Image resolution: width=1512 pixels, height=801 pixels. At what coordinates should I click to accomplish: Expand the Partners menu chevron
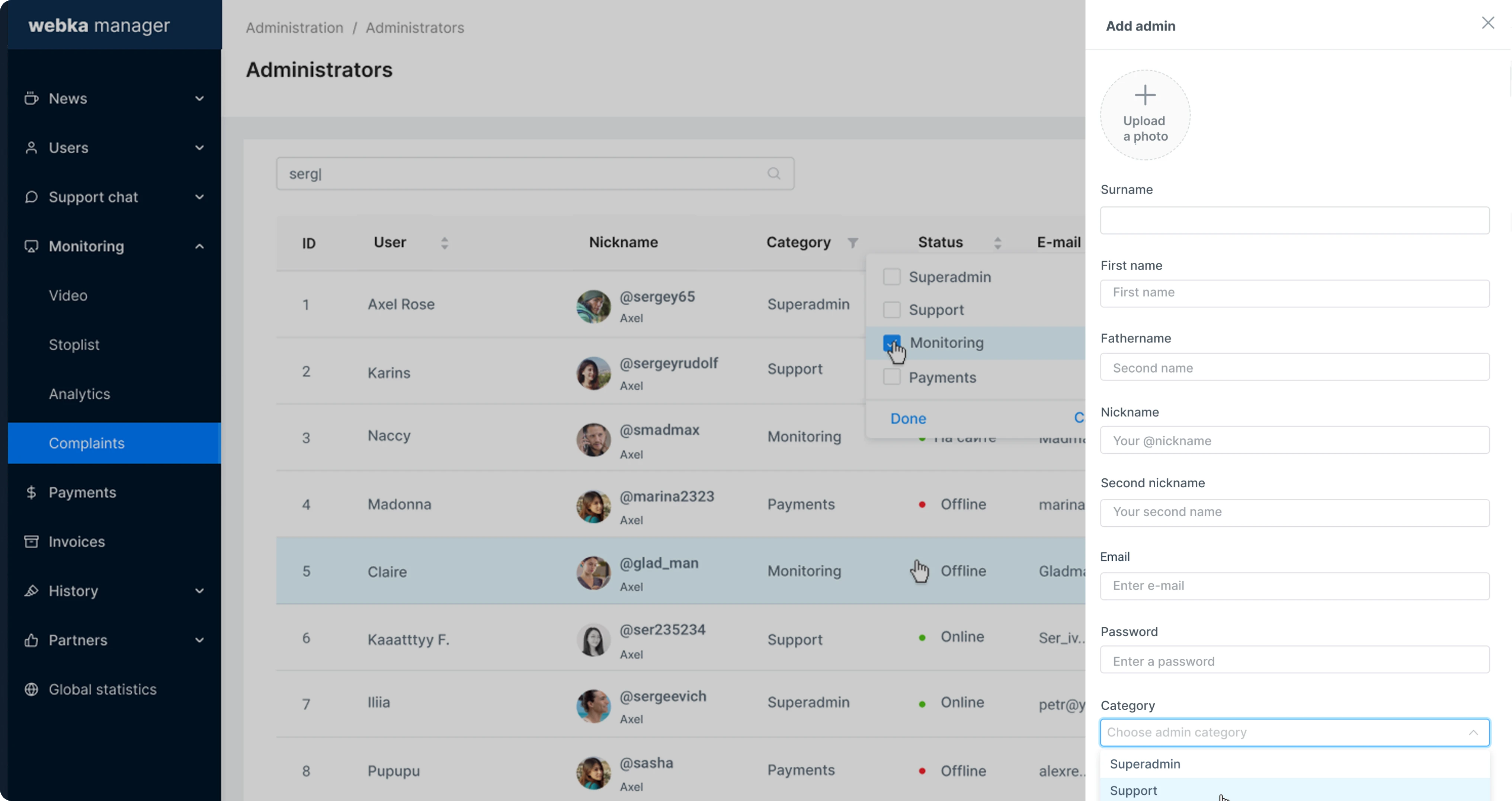[199, 640]
